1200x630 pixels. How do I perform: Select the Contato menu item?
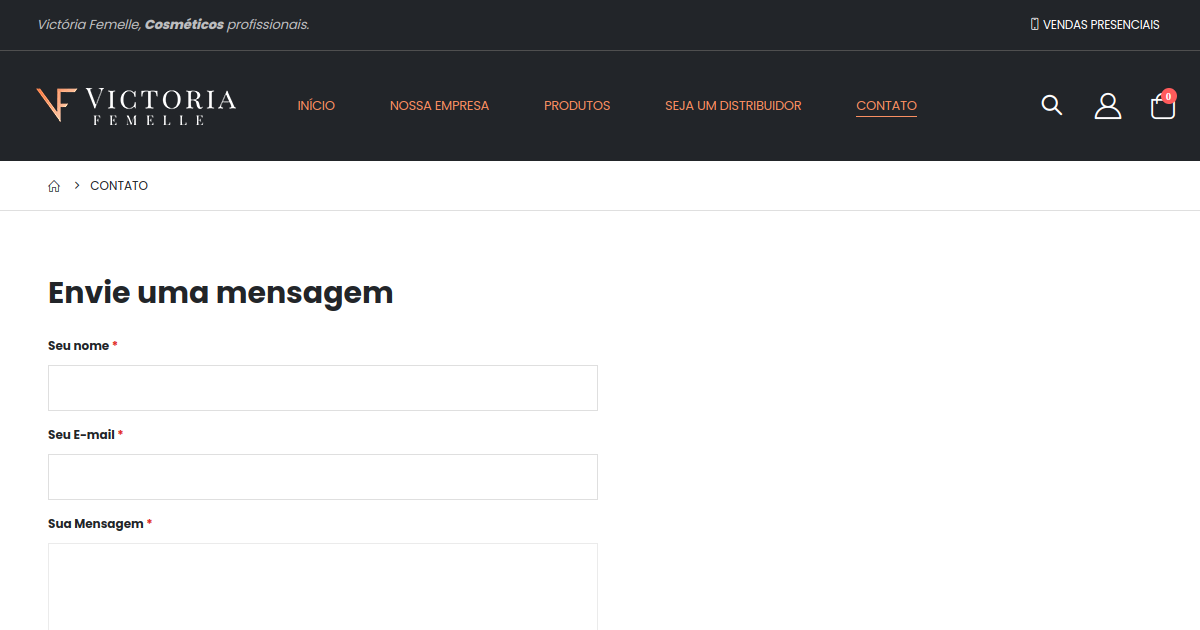(x=886, y=105)
